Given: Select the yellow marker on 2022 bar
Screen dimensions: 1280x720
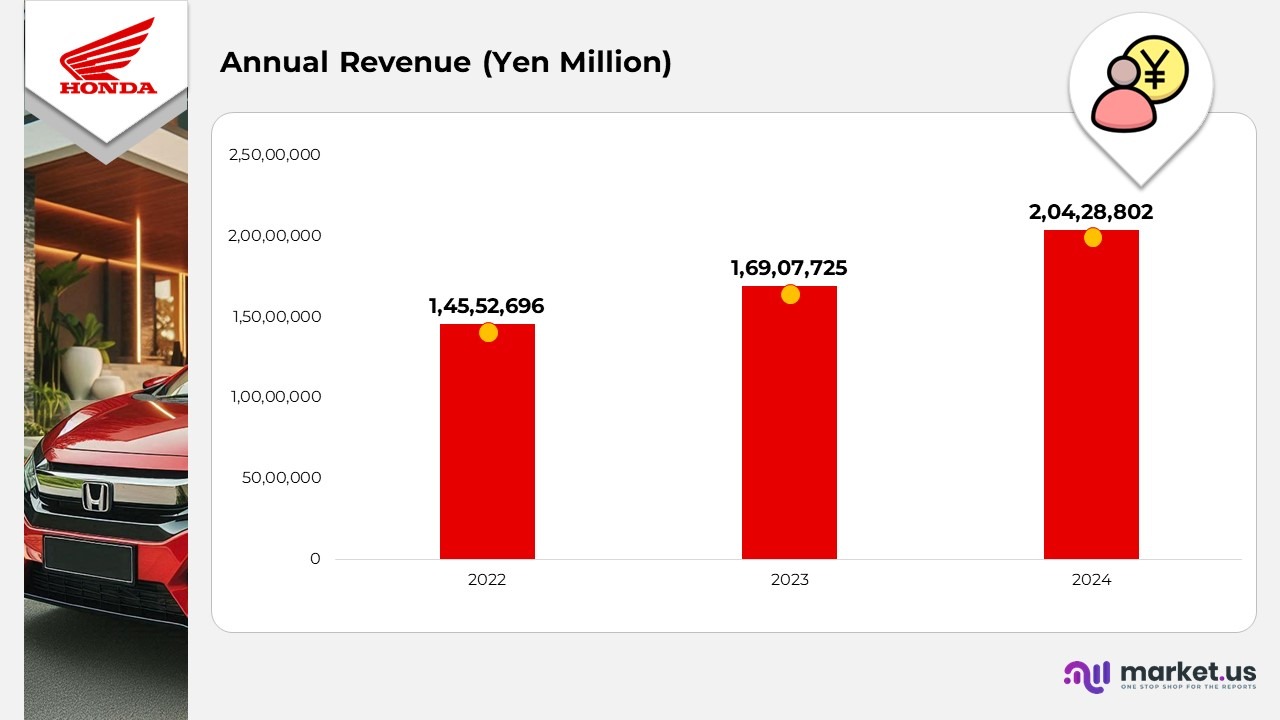Looking at the screenshot, I should coord(488,333).
